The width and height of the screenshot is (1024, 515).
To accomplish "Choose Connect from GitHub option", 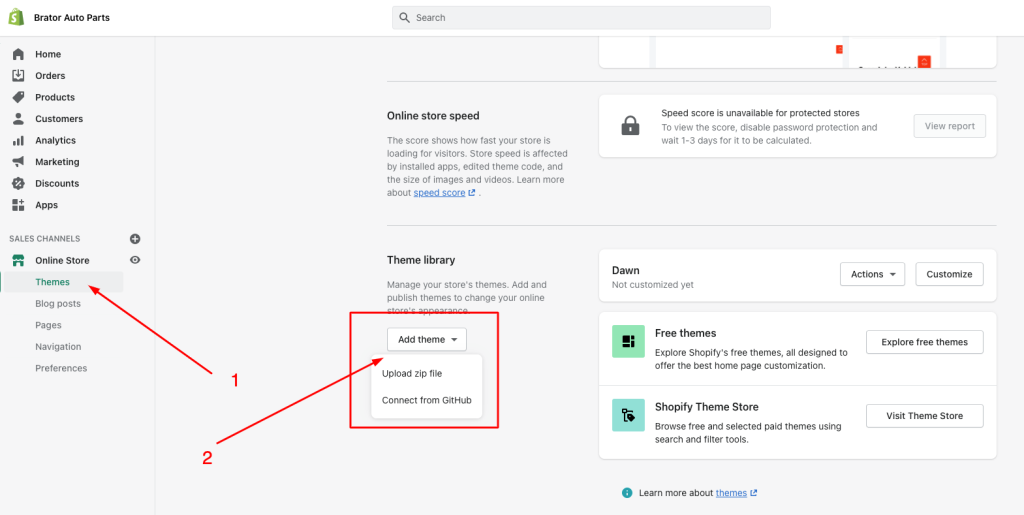I will tap(426, 400).
